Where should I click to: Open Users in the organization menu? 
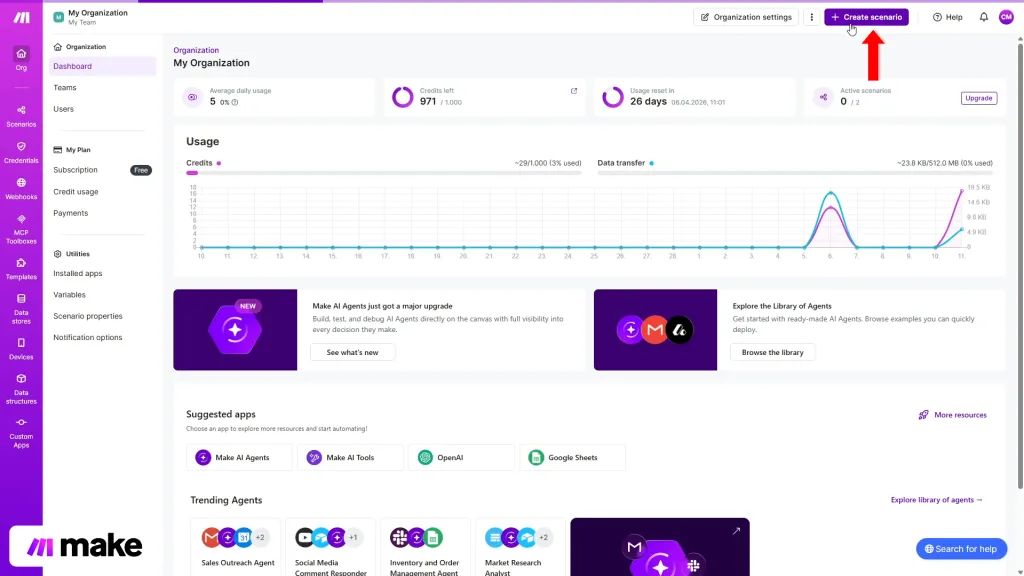click(x=63, y=109)
